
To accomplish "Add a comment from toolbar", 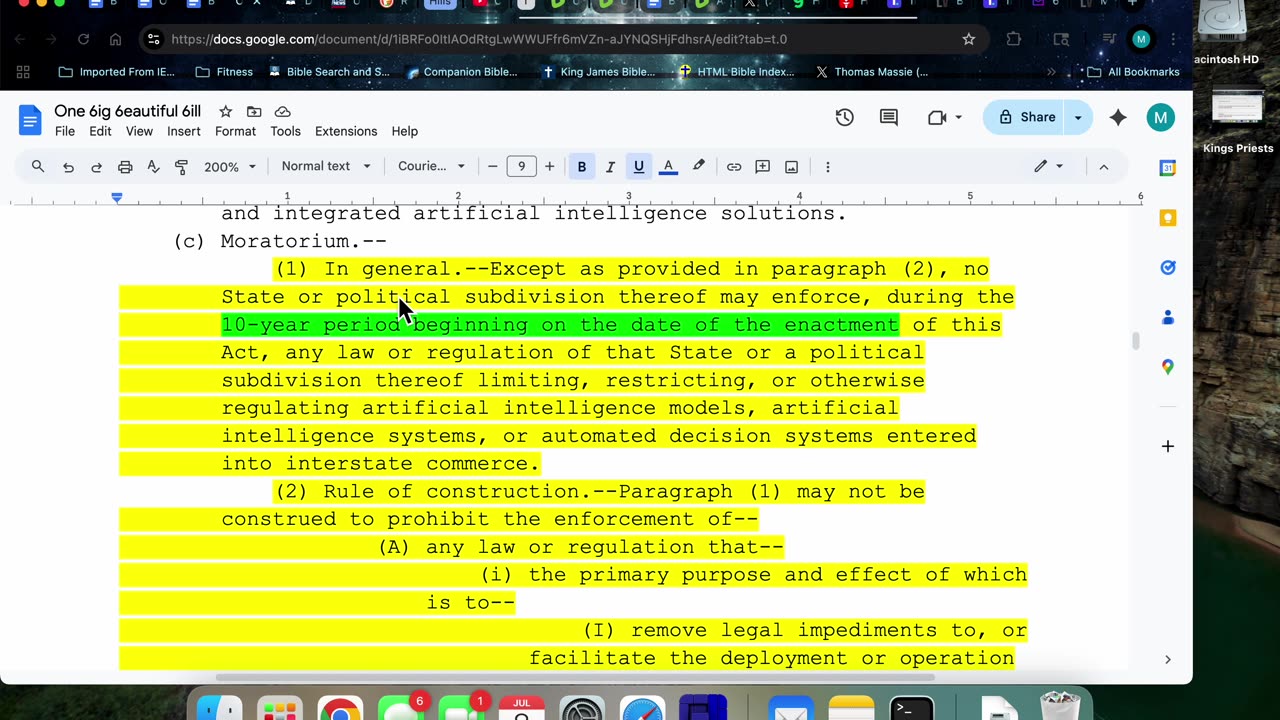I will pos(762,167).
